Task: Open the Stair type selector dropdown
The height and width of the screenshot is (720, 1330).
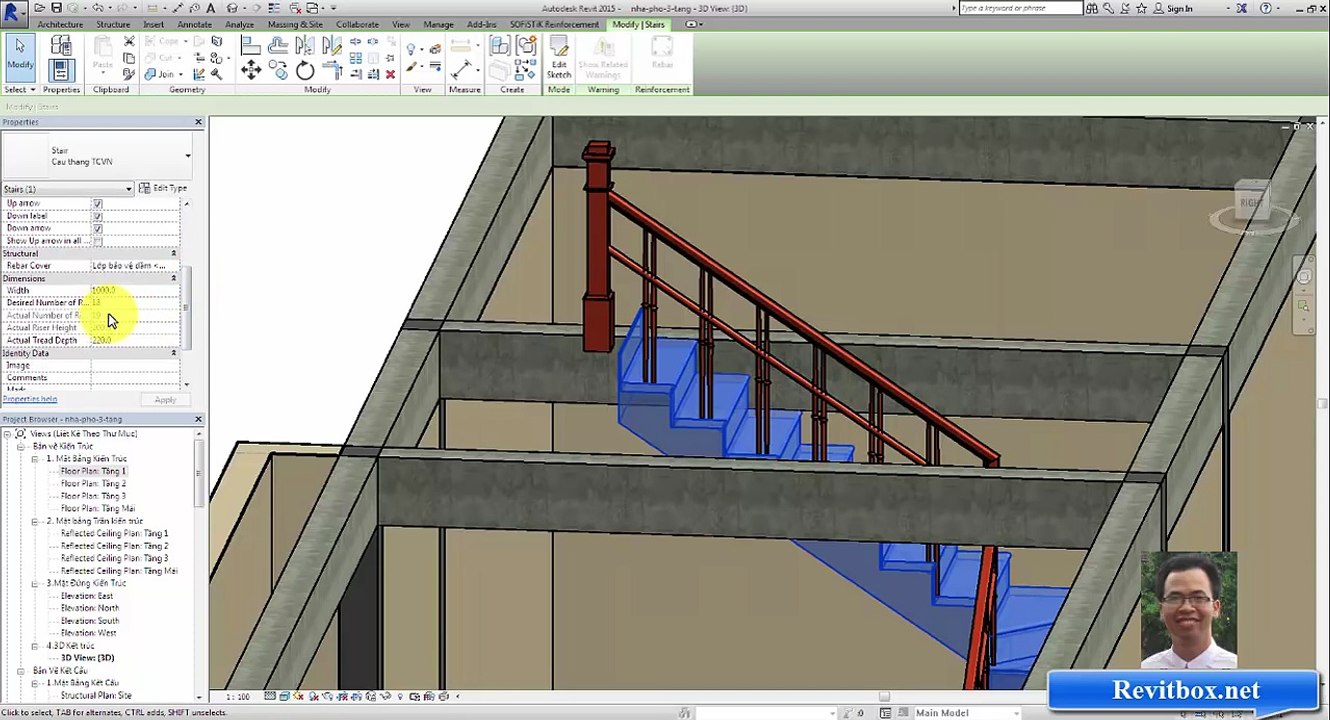Action: pyautogui.click(x=187, y=156)
